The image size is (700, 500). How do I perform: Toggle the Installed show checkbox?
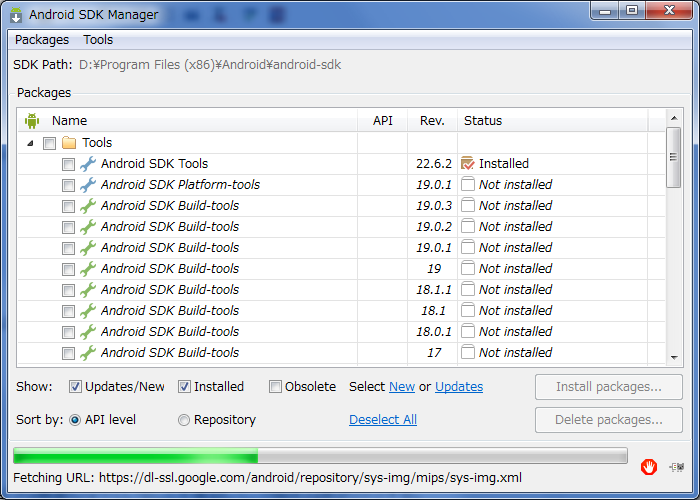[184, 387]
